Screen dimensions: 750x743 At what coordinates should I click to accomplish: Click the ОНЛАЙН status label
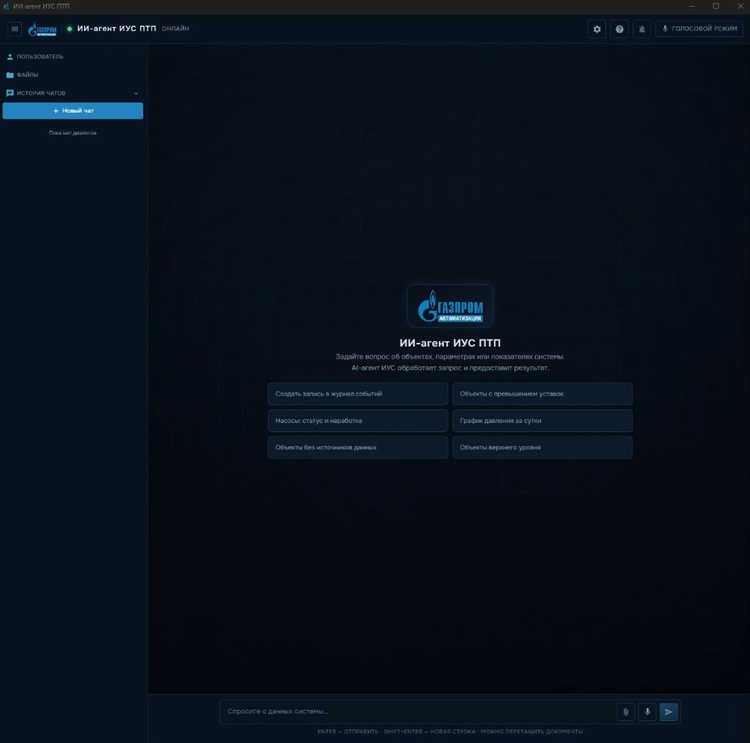click(175, 29)
